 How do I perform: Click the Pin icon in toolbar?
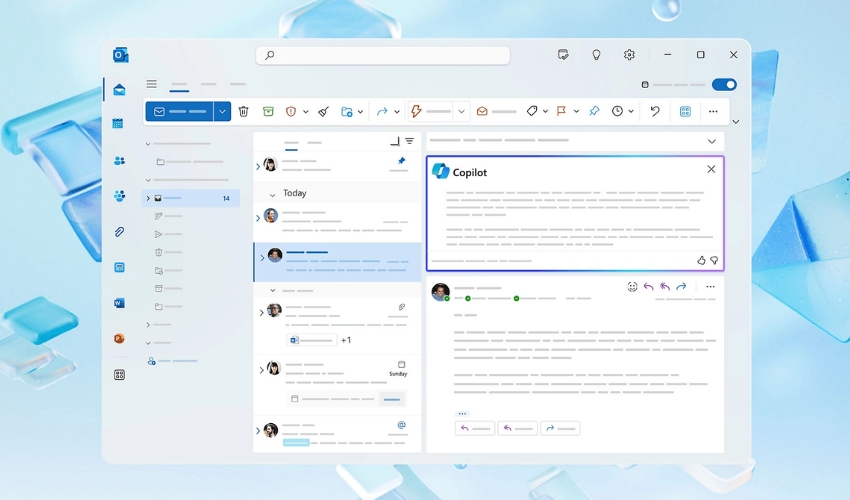click(594, 111)
